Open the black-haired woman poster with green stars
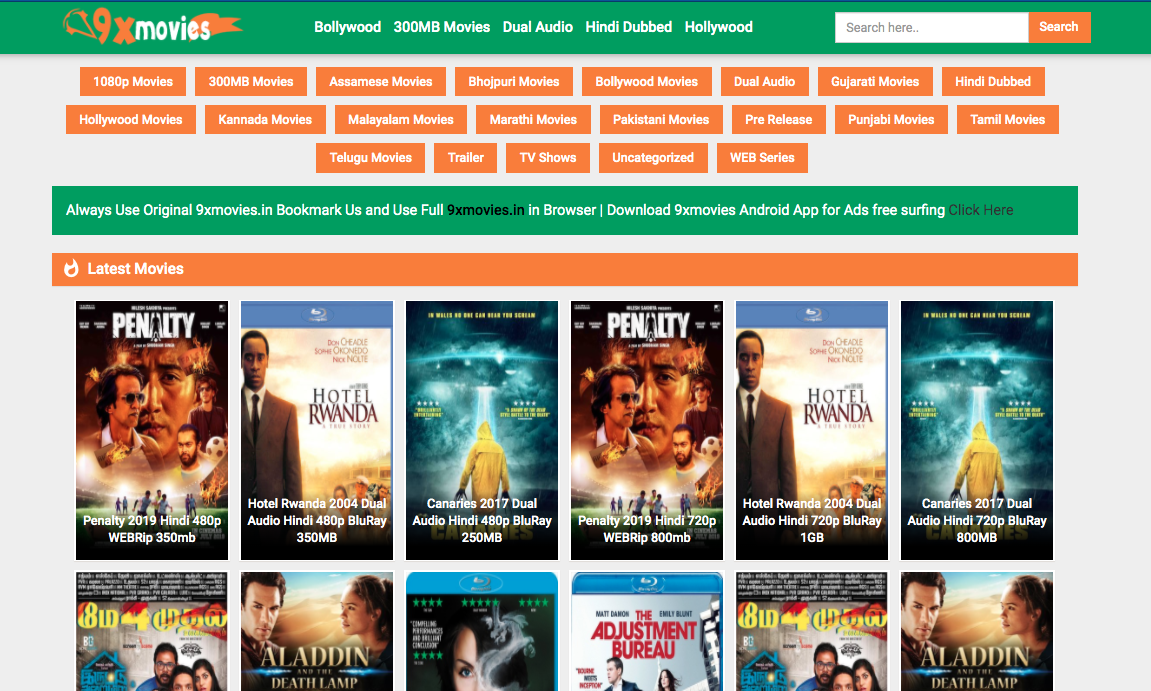Image resolution: width=1151 pixels, height=691 pixels. (x=482, y=632)
